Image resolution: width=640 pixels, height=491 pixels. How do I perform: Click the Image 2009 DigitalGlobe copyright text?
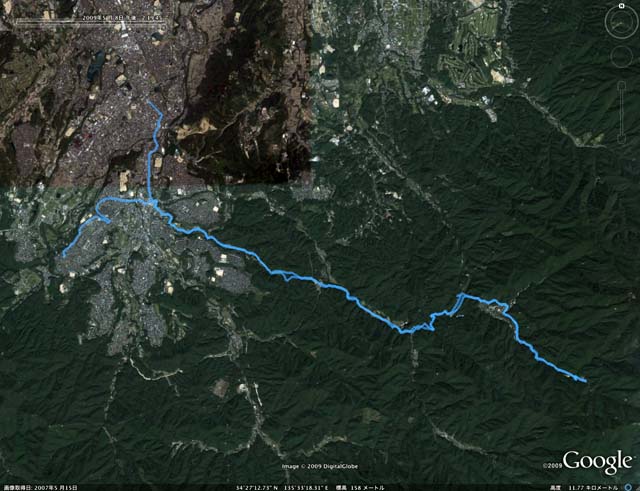tap(320, 467)
